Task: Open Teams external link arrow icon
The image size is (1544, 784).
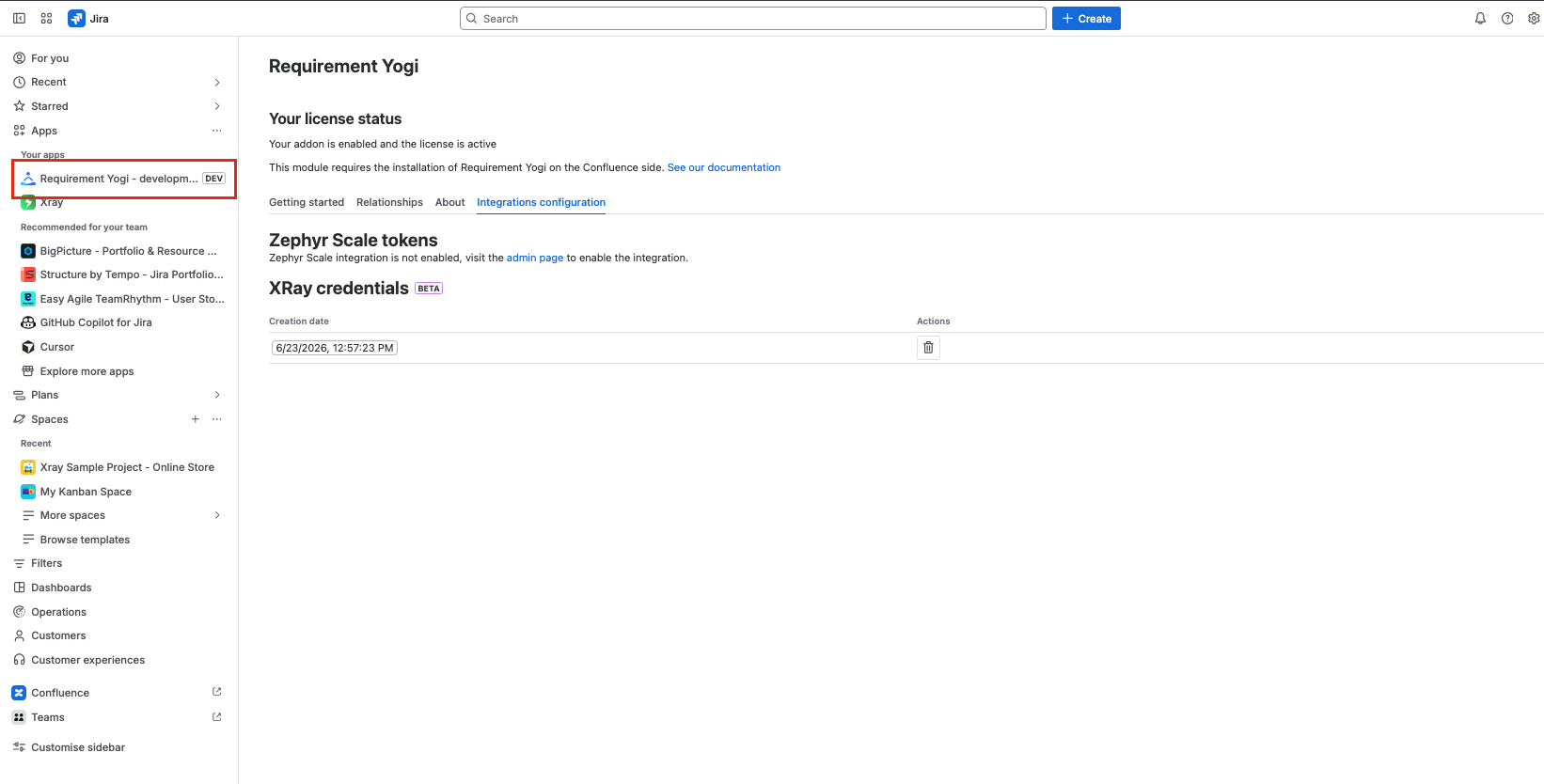Action: click(x=217, y=716)
